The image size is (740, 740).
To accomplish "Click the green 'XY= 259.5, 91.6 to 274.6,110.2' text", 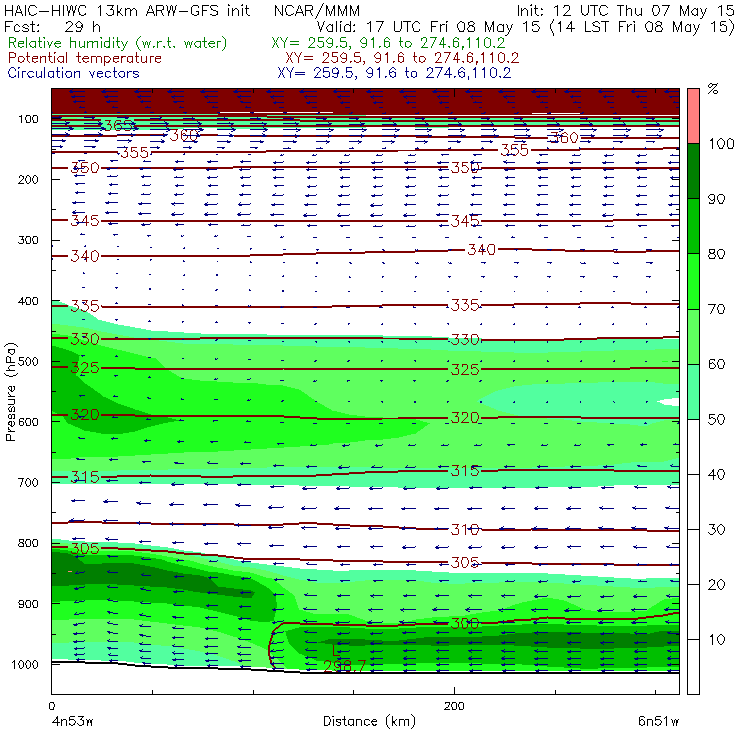I will pos(388,43).
